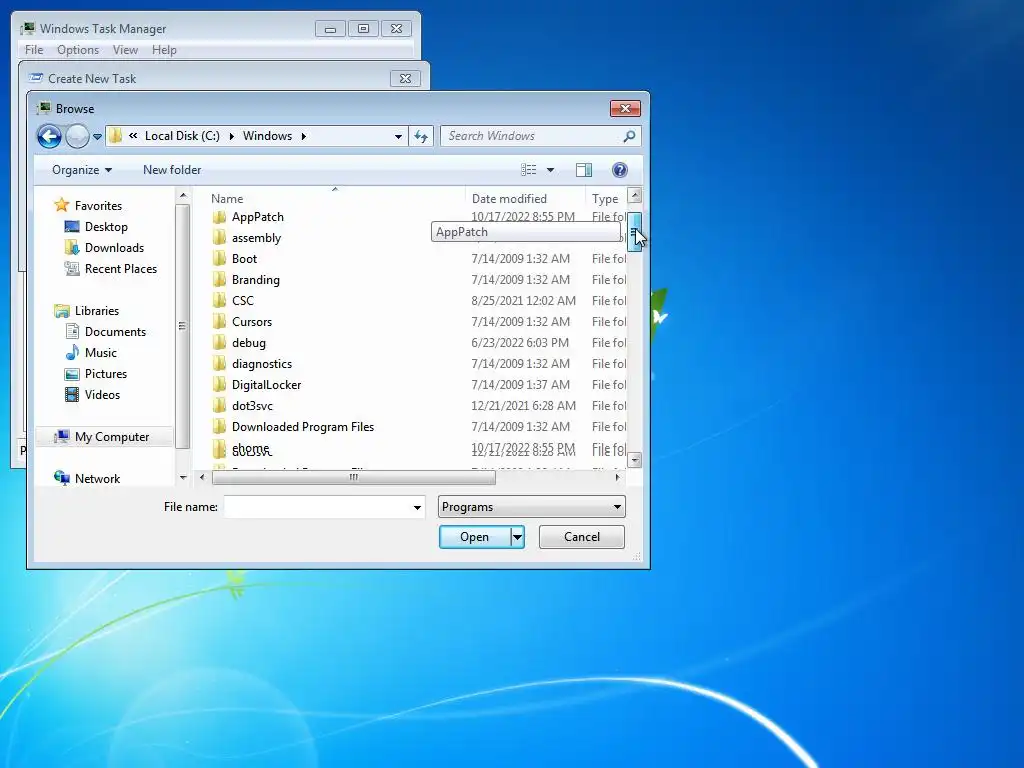Viewport: 1024px width, 768px height.
Task: Open the Organize menu
Action: [x=82, y=170]
